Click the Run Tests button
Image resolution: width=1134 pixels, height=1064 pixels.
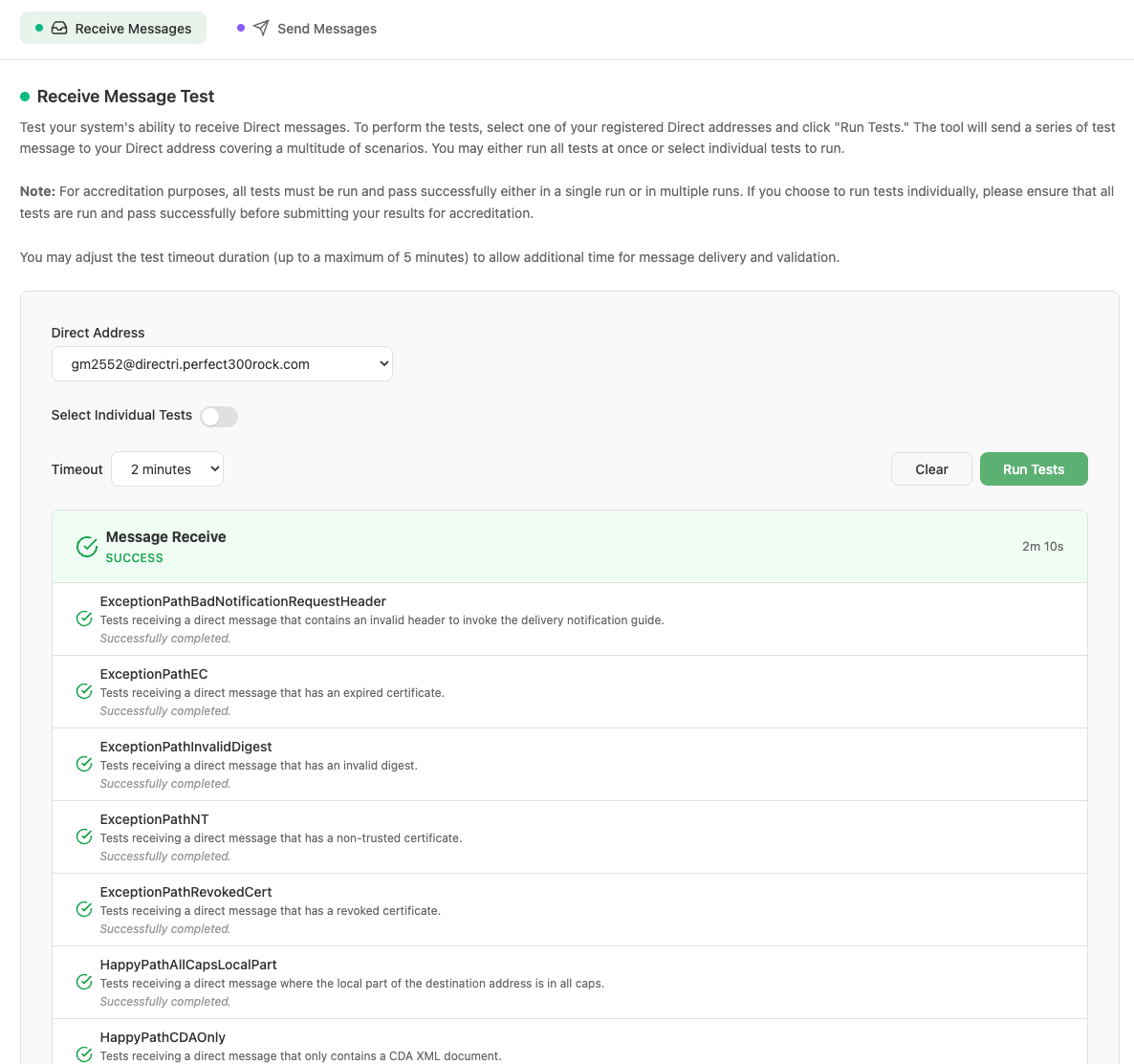[1034, 469]
